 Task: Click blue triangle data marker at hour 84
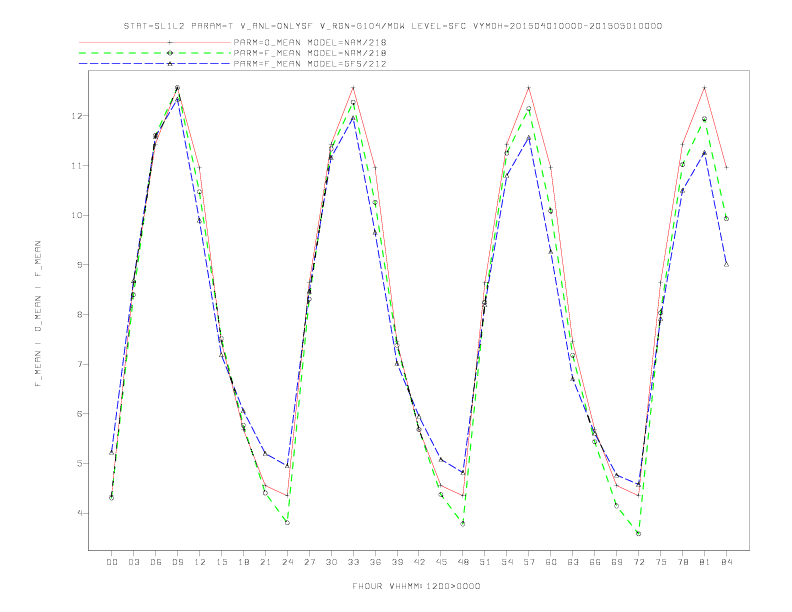[x=726, y=264]
